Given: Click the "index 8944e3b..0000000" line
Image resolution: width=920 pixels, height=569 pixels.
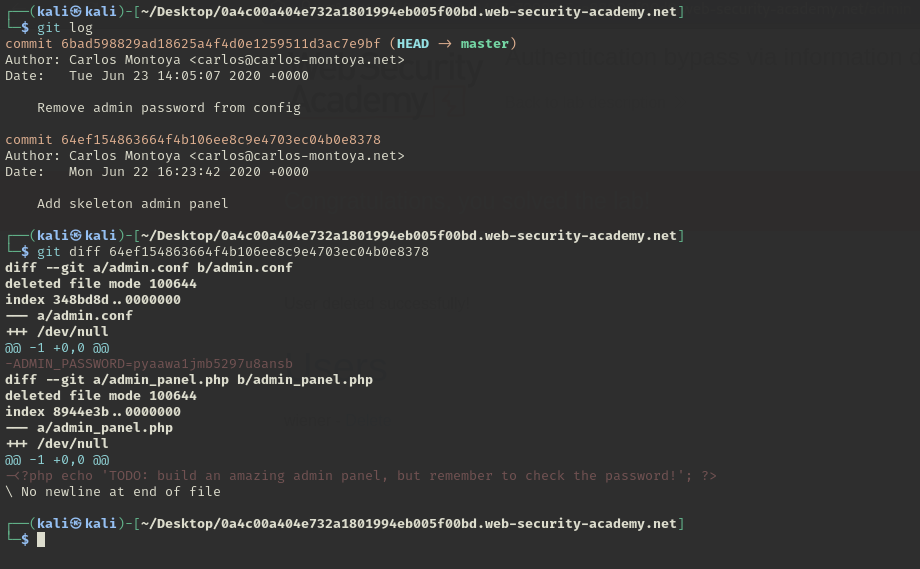Looking at the screenshot, I should 93,412.
